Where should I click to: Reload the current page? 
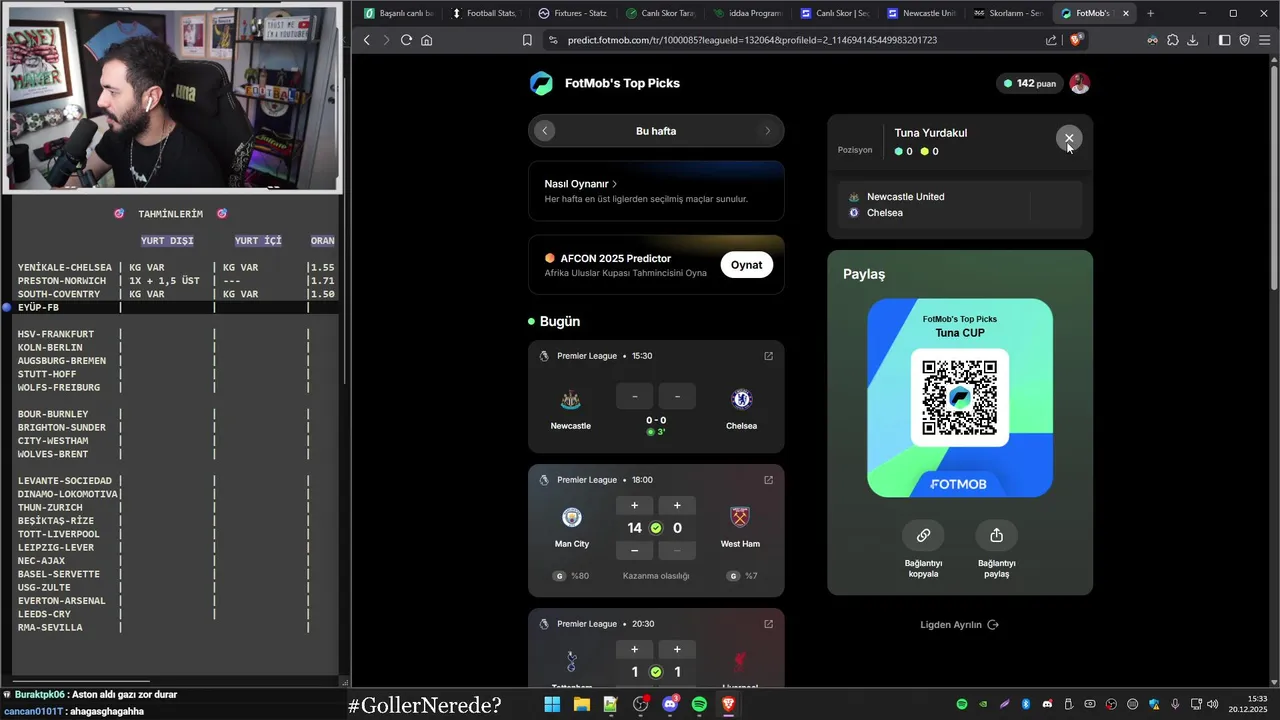click(406, 40)
